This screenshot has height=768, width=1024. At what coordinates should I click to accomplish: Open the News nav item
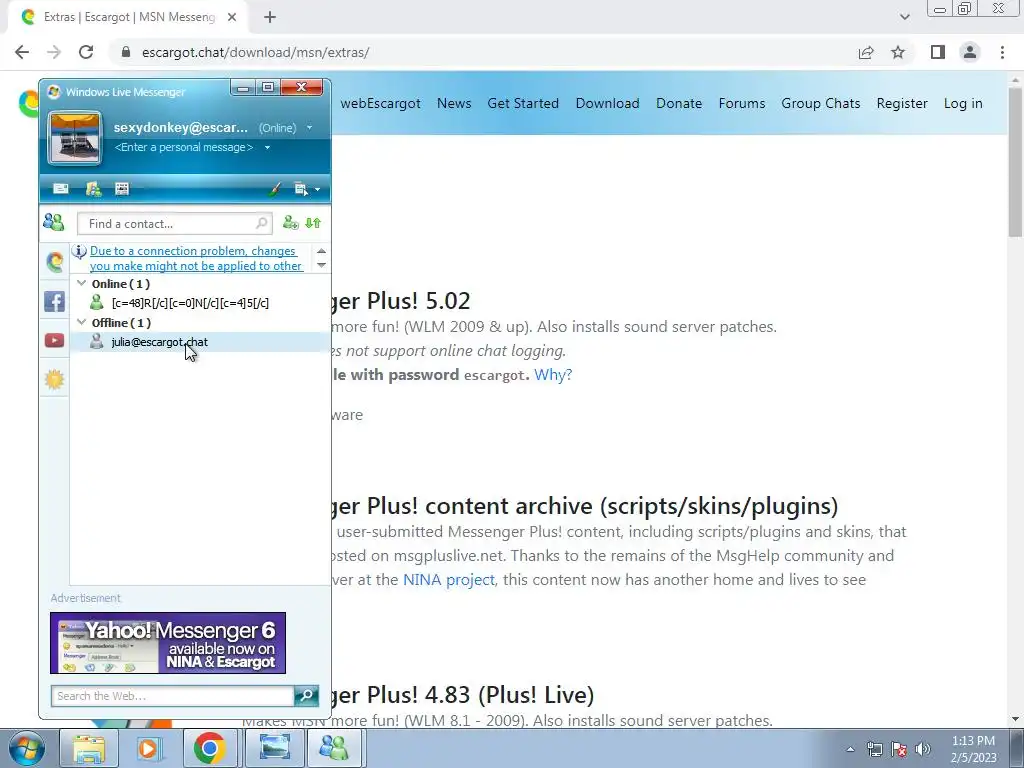click(x=454, y=103)
